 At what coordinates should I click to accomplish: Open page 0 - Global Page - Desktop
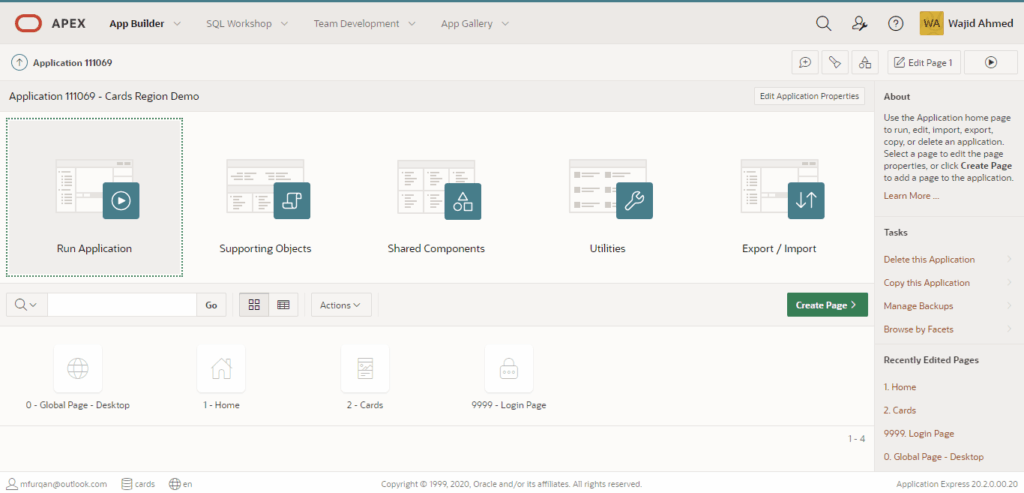point(78,377)
